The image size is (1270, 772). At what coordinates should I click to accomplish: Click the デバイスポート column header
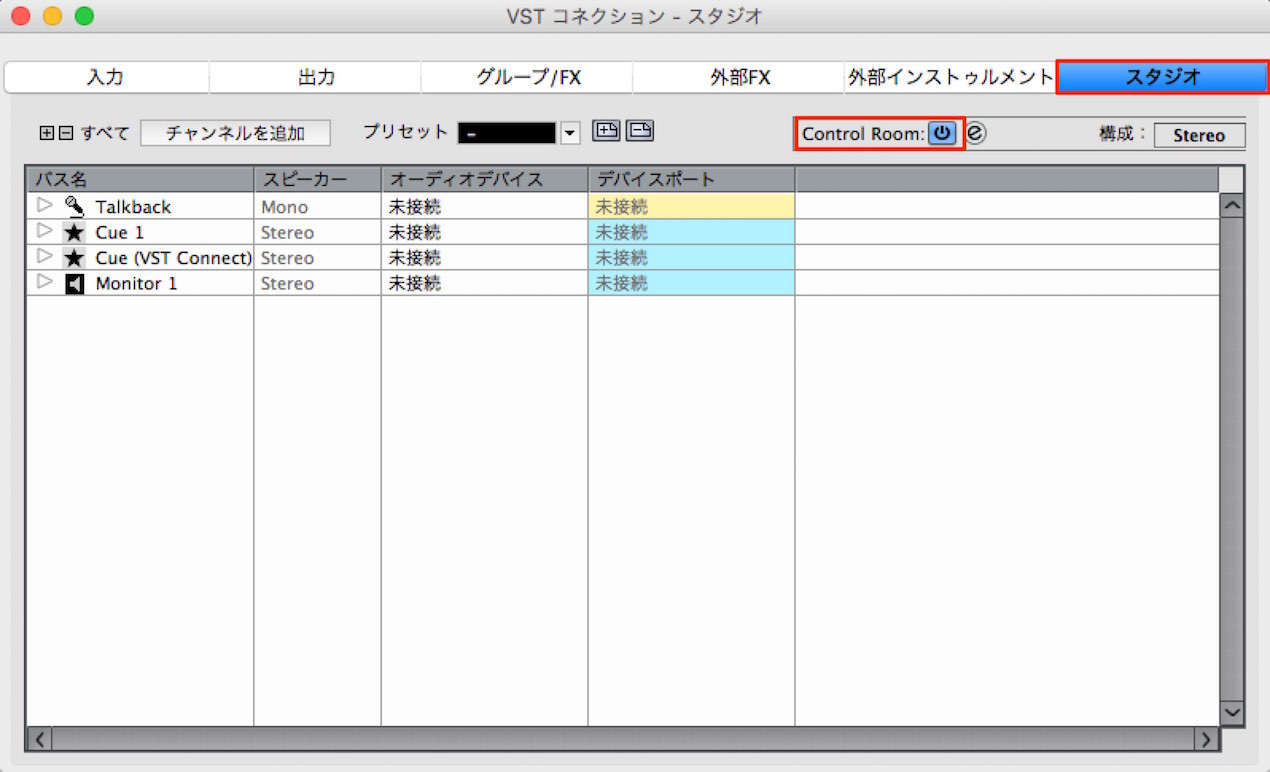pos(691,180)
